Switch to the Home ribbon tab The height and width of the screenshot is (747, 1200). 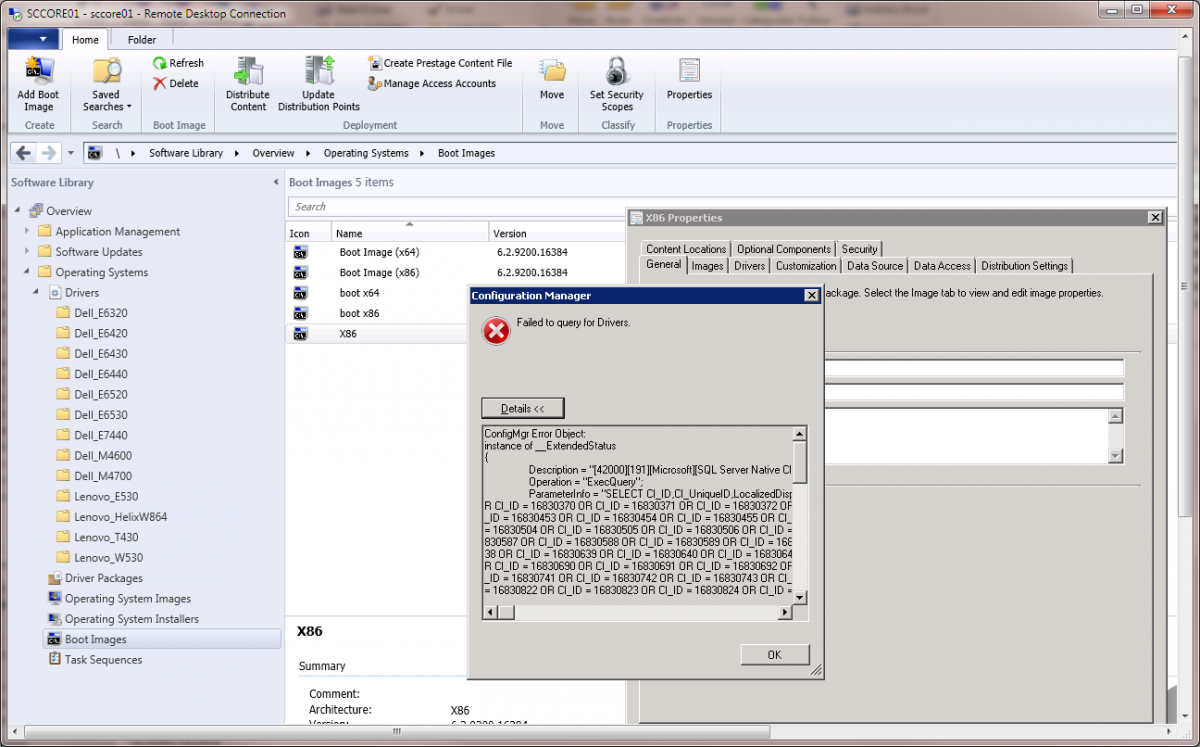(85, 40)
